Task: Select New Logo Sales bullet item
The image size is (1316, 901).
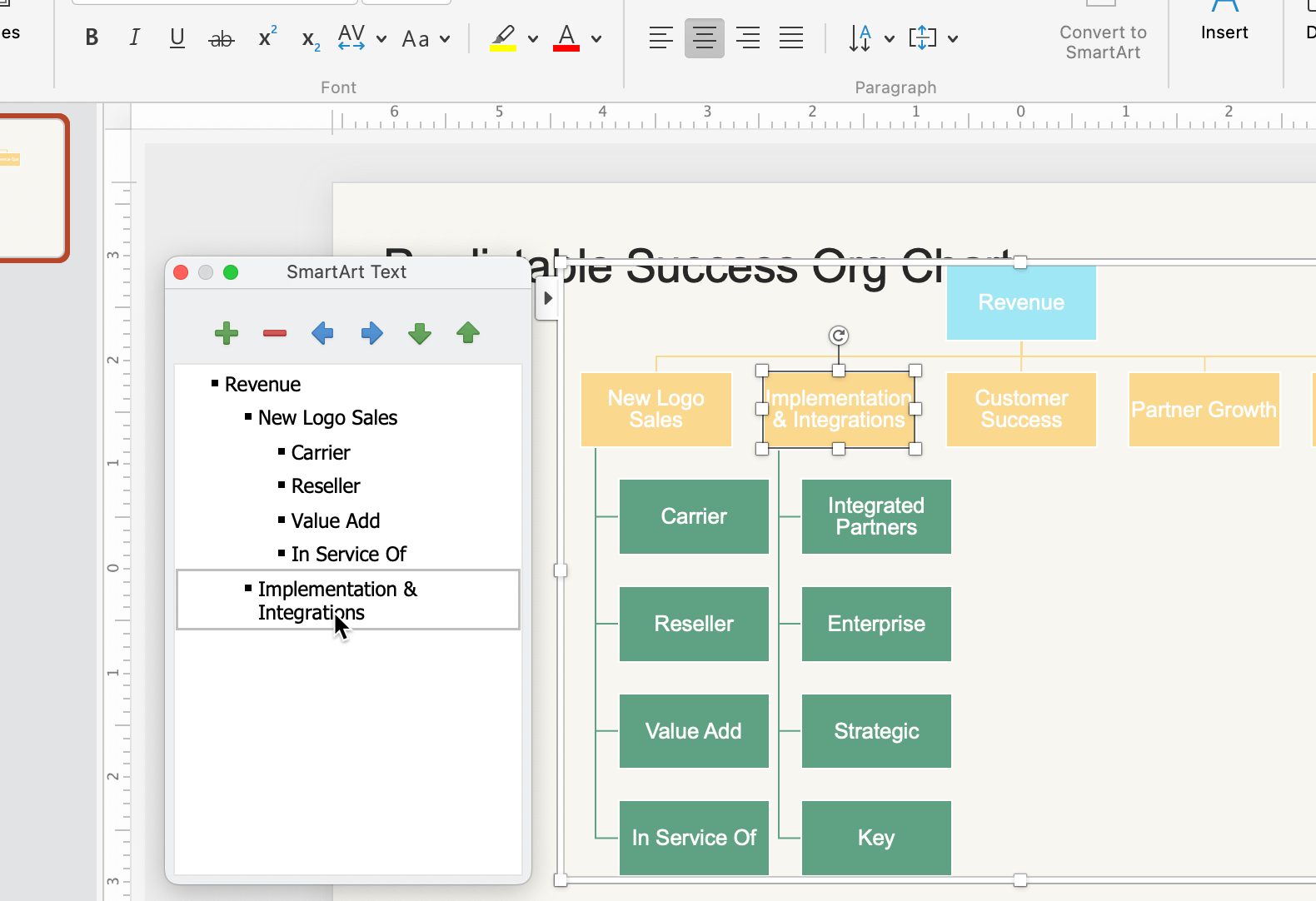Action: tap(327, 418)
